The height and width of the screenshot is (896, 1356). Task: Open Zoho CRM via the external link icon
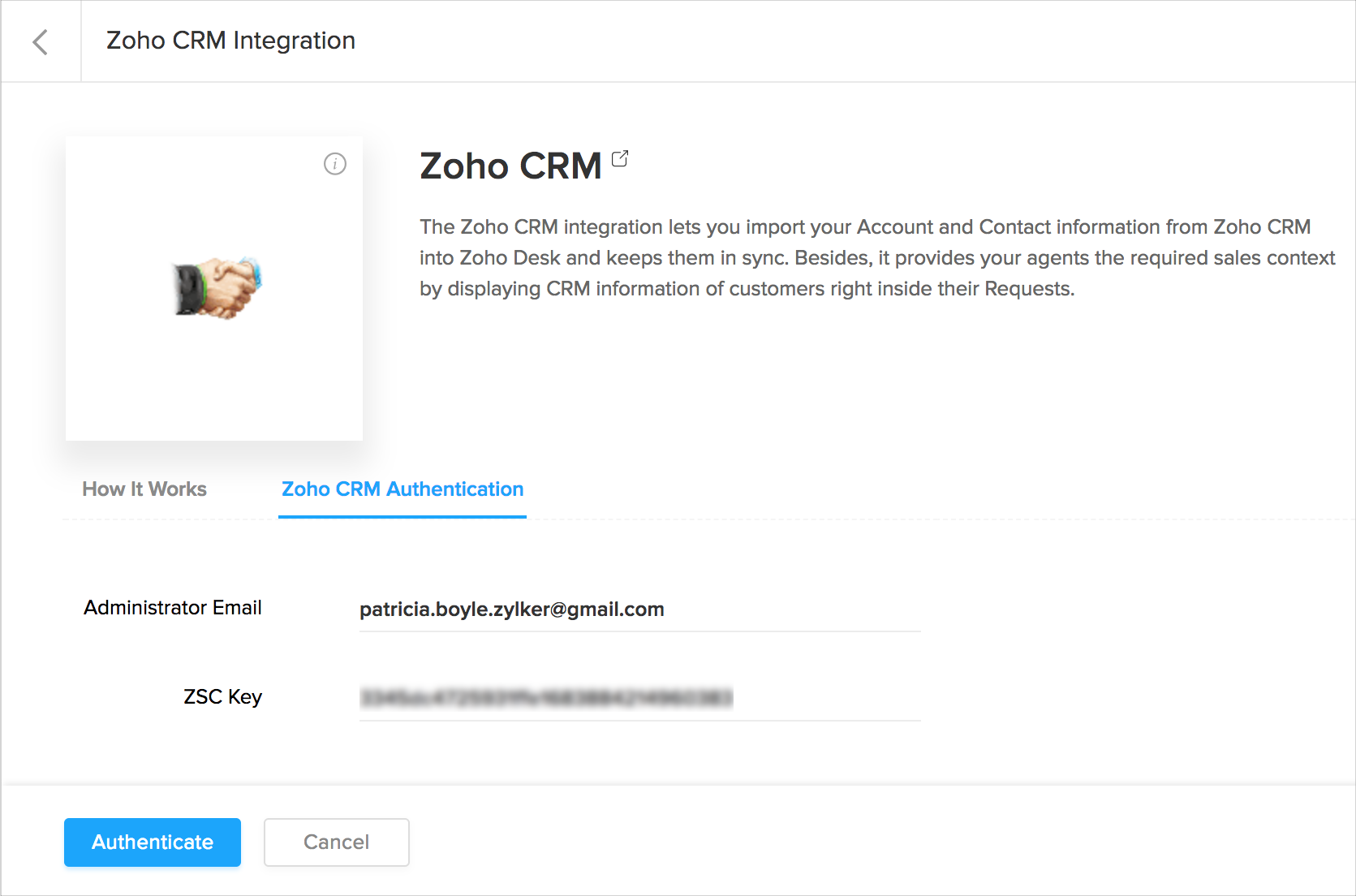620,158
